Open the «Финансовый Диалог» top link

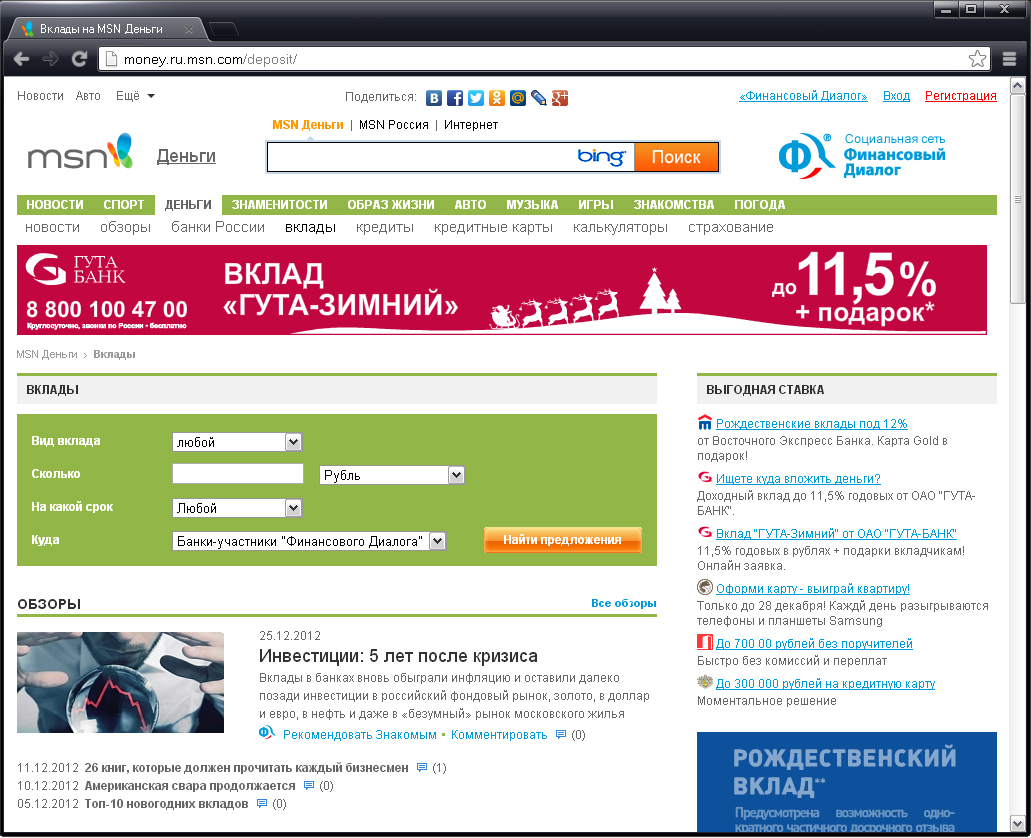pyautogui.click(x=803, y=96)
